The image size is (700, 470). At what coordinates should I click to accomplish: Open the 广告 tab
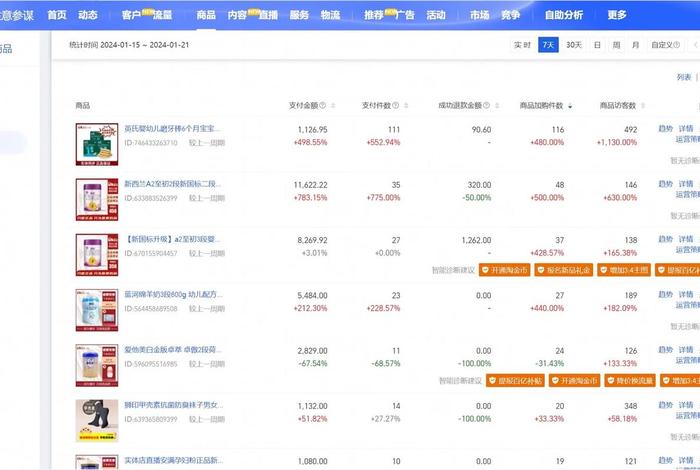pyautogui.click(x=405, y=15)
